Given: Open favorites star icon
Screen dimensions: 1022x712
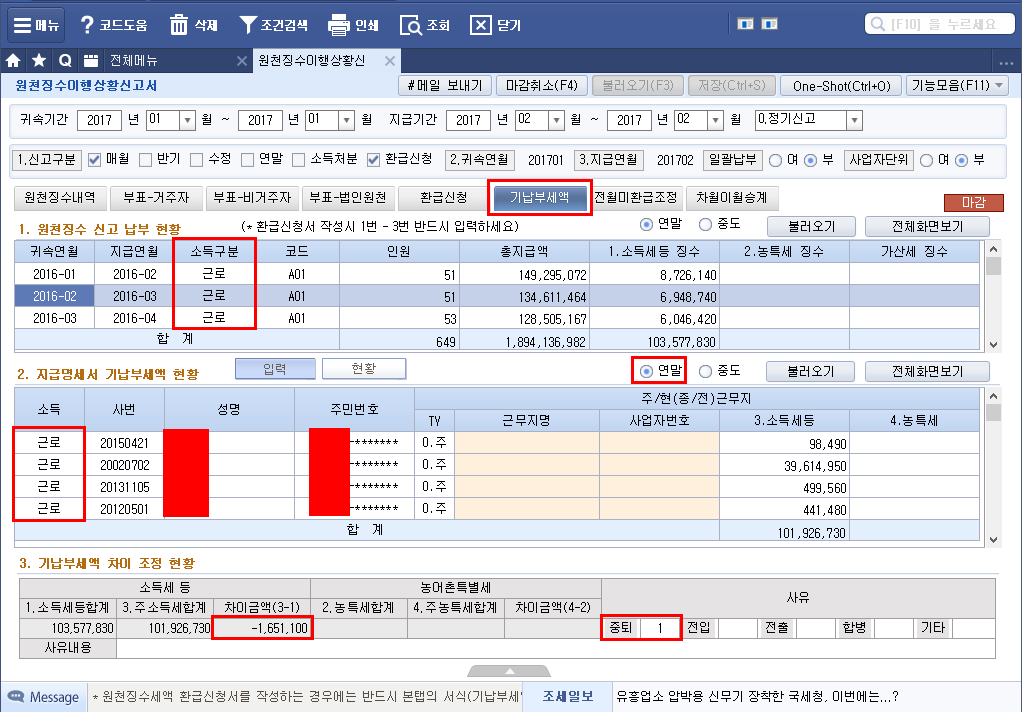Looking at the screenshot, I should tap(39, 61).
